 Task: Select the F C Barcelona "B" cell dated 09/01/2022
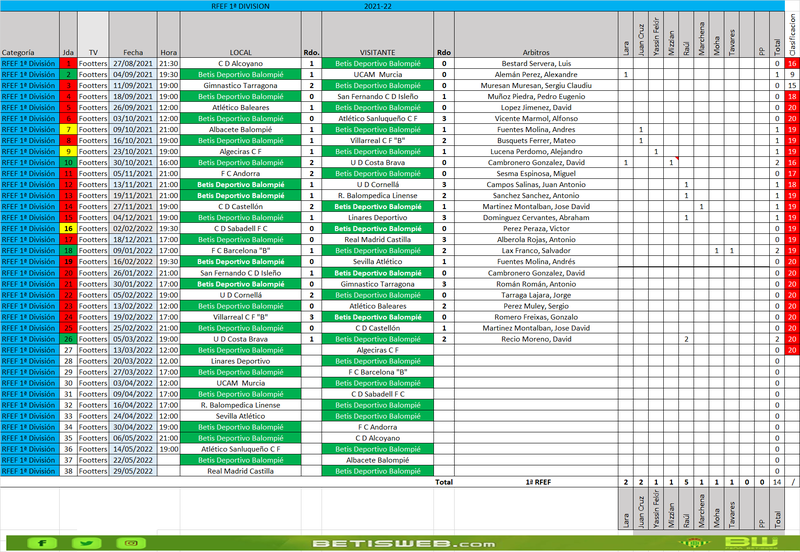[x=240, y=250]
